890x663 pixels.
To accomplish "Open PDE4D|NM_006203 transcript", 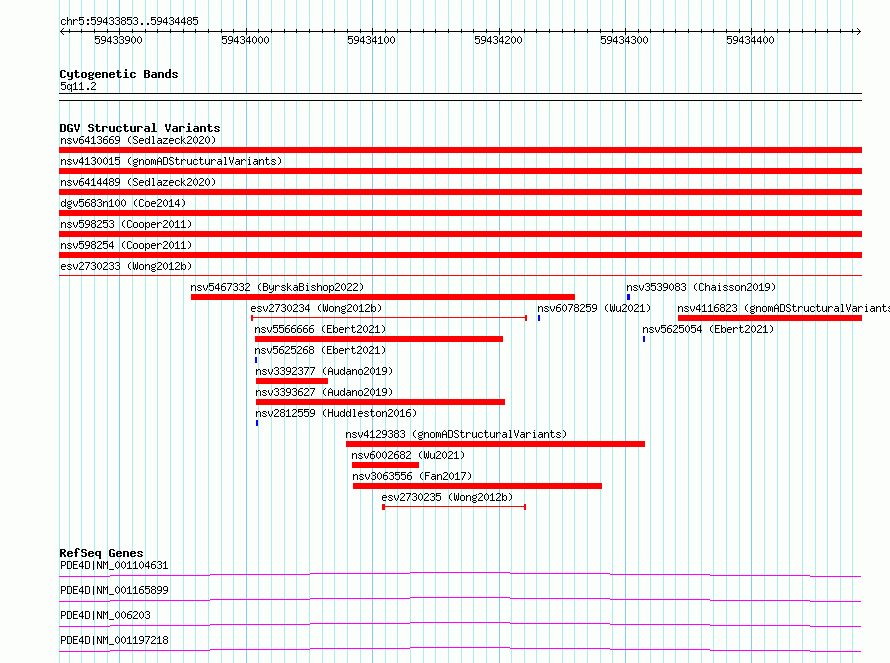I will point(105,615).
